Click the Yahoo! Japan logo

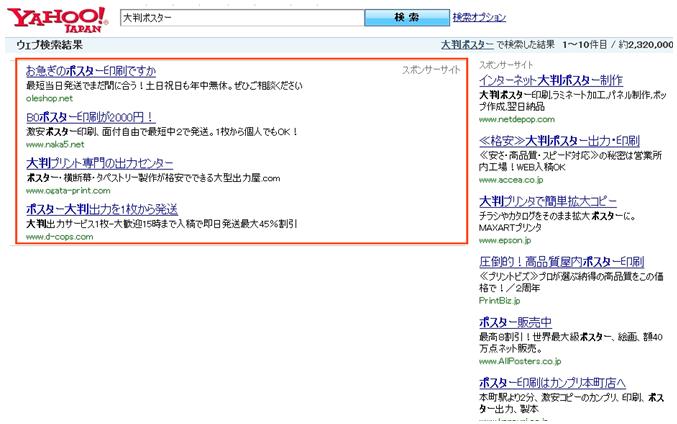[57, 19]
